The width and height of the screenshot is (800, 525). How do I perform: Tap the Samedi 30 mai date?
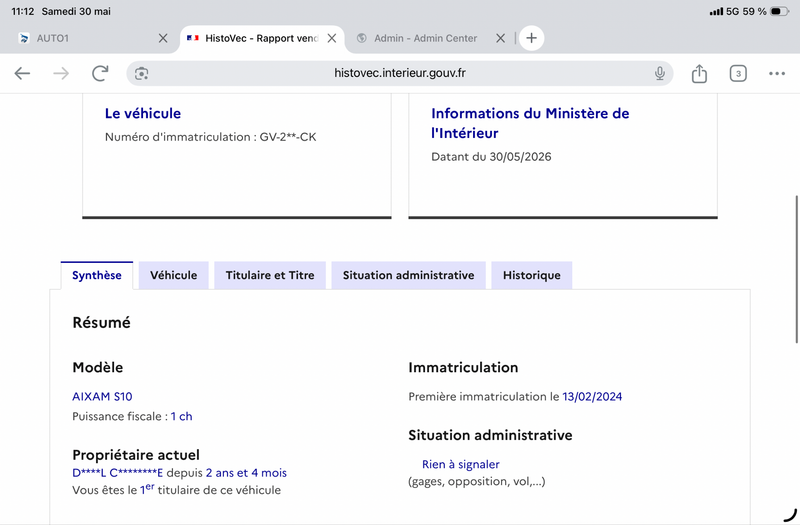(76, 11)
